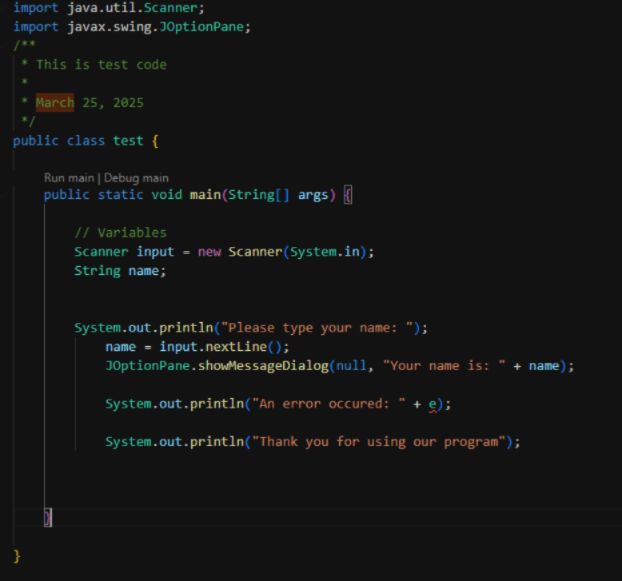Click the final closing brace of class test
622x581 pixels.
pos(17,556)
